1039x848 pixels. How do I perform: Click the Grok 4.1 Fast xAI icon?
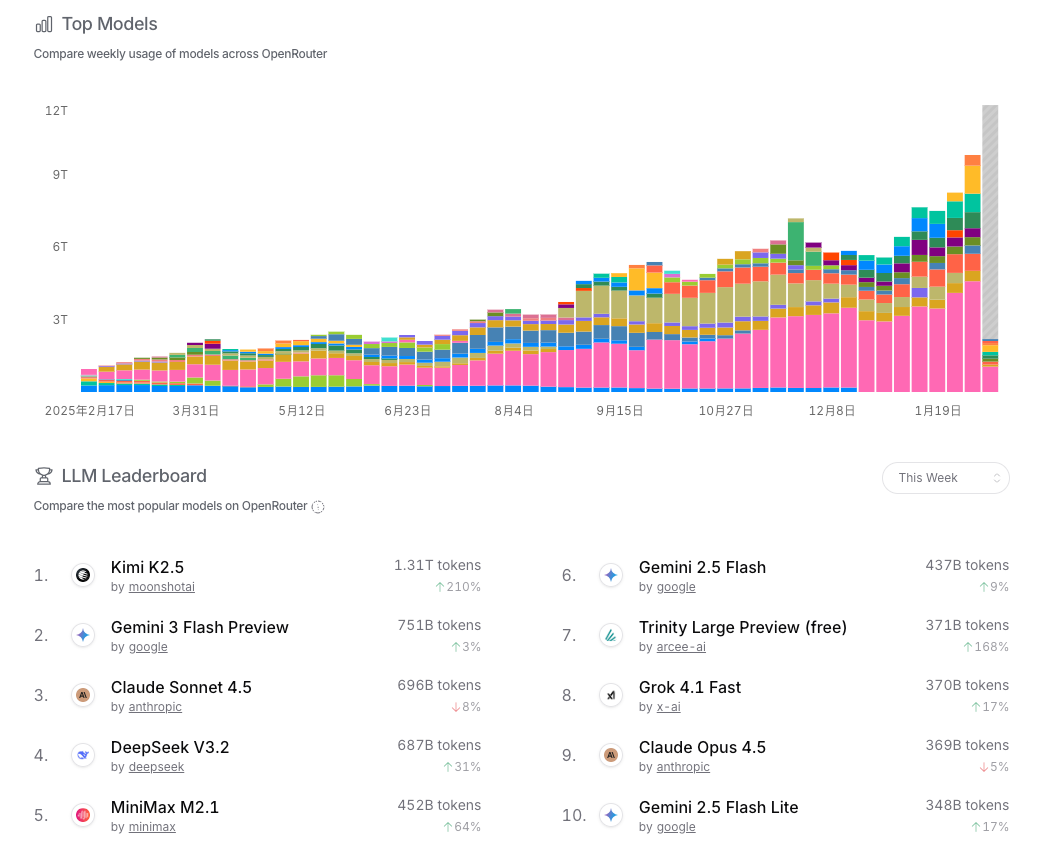[x=611, y=695]
